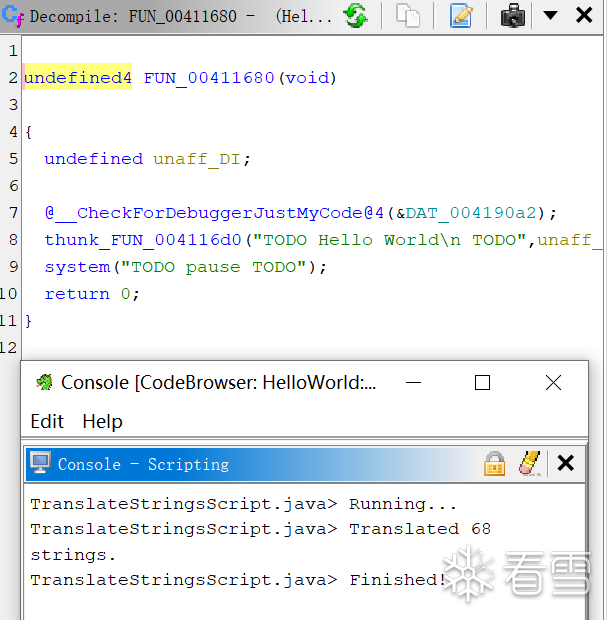Click the Decompile C function icon
Image resolution: width=607 pixels, height=620 pixels.
(x=12, y=16)
